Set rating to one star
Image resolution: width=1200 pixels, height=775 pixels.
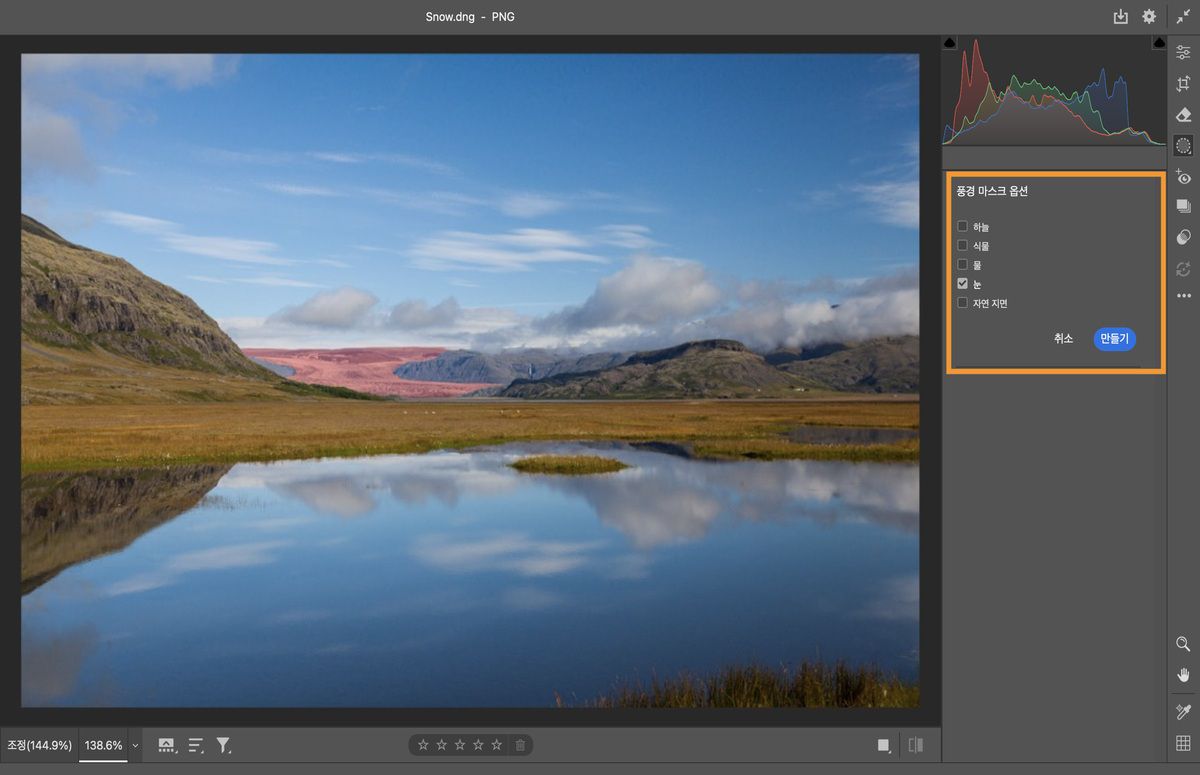tap(423, 745)
